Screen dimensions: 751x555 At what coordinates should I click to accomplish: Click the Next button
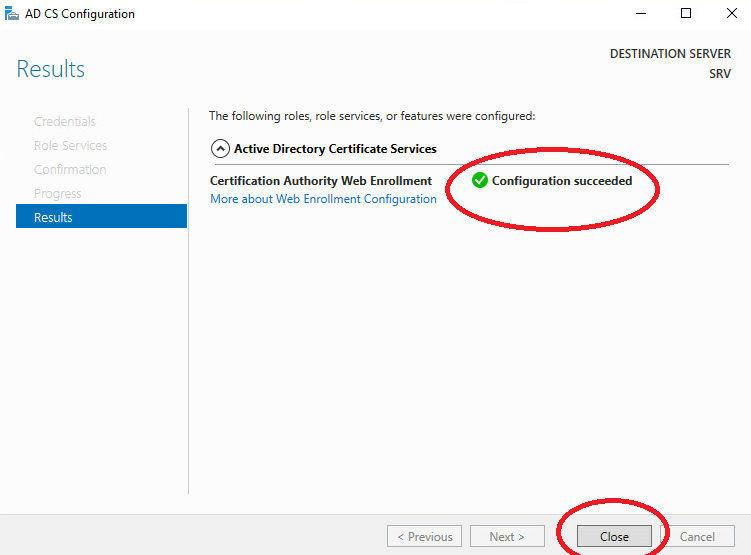point(507,536)
